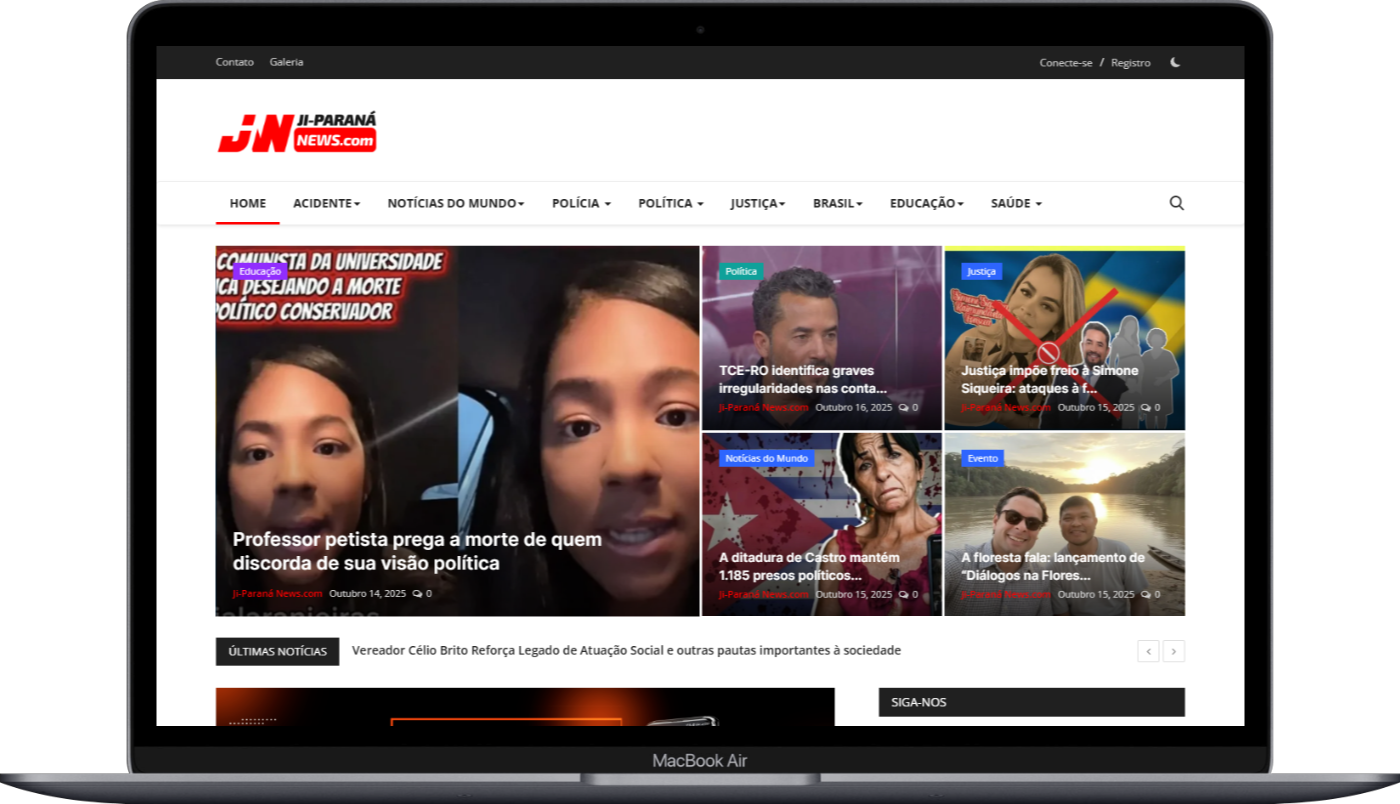
Task: Click the left arrow on the news ticker
Action: coord(1148,651)
